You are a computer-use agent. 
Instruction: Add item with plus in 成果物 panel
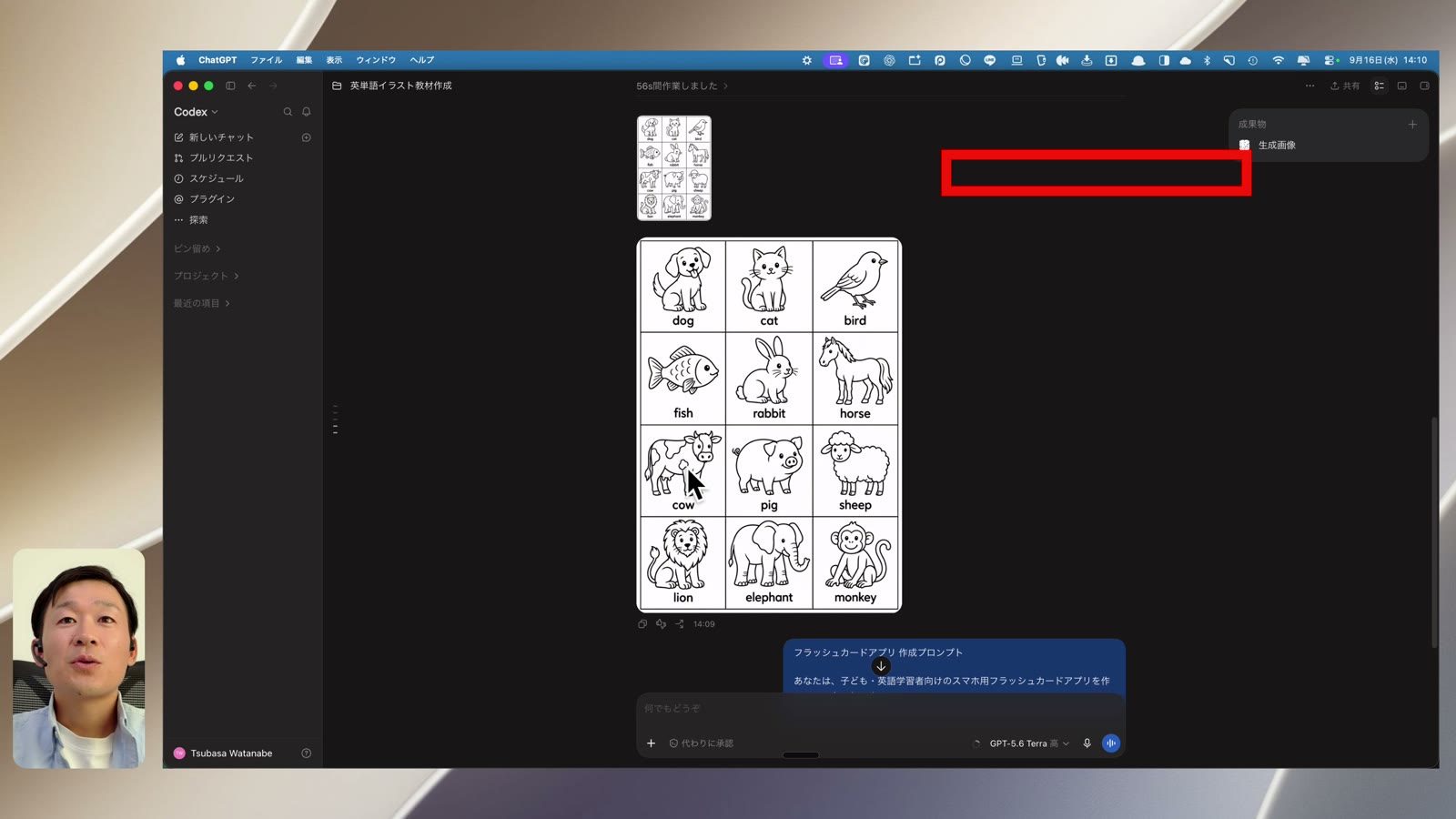(x=1412, y=125)
